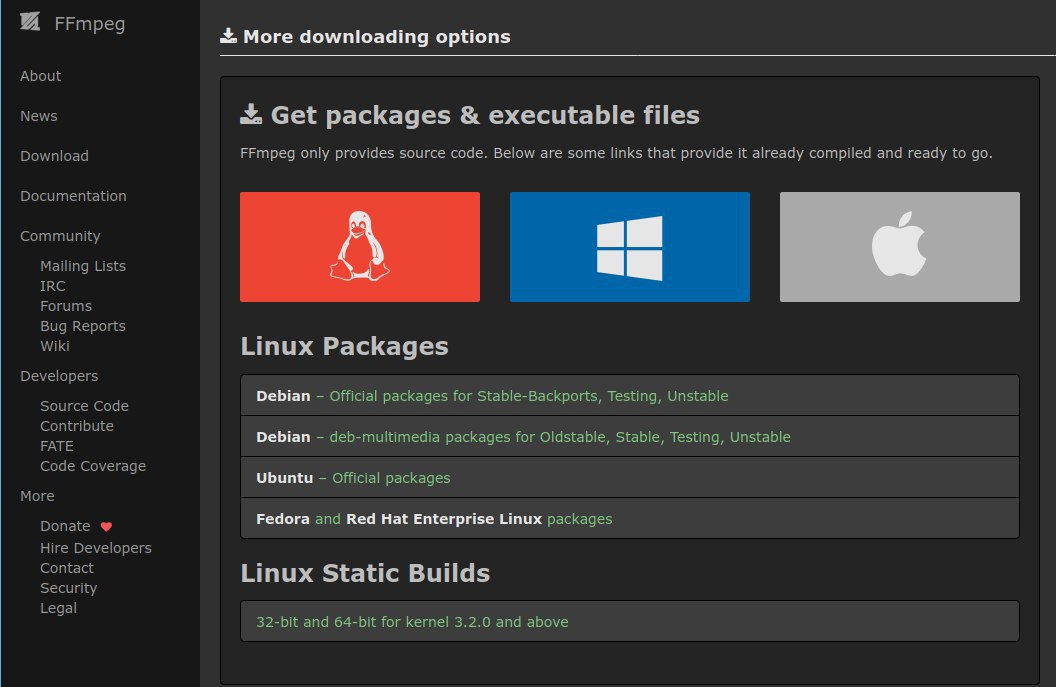Open the FATE link
This screenshot has width=1056, height=687.
(57, 446)
